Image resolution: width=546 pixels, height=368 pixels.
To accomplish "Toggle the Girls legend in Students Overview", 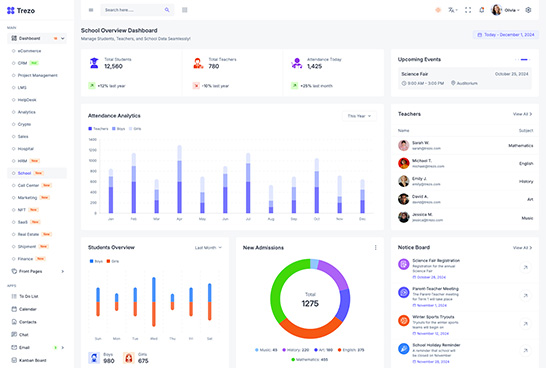I will click(113, 261).
